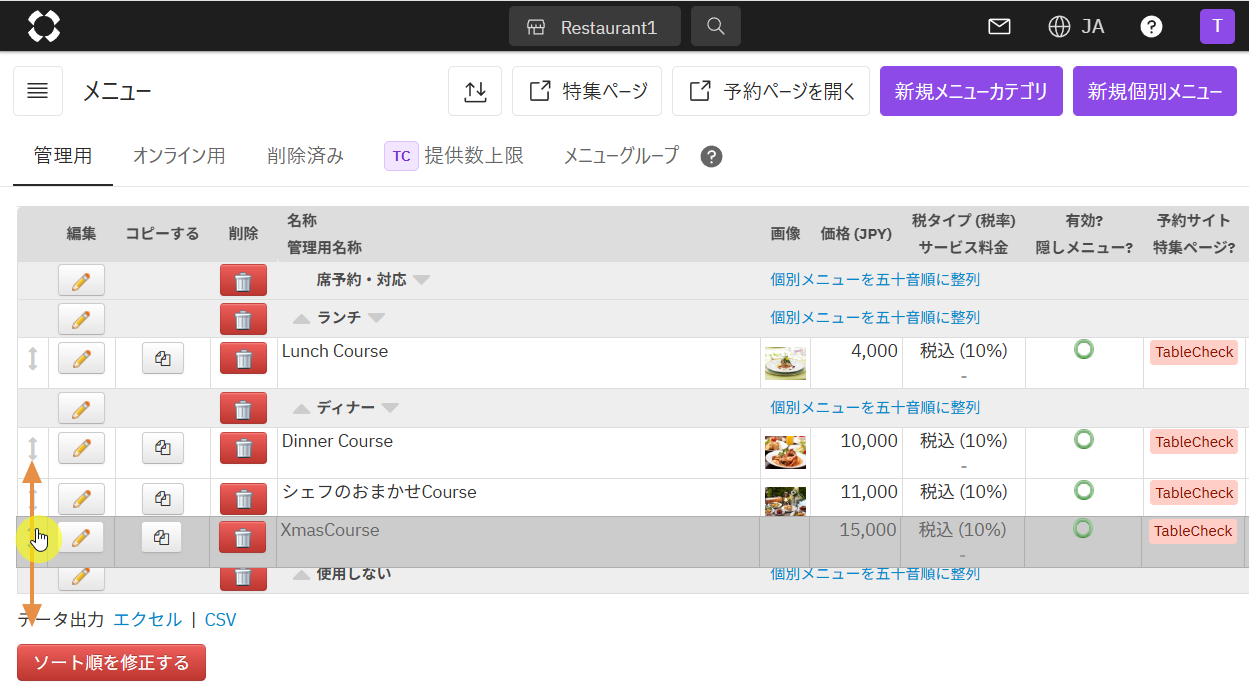Click TableCheck tag on Lunch Course
The width and height of the screenshot is (1249, 699).
(1194, 352)
